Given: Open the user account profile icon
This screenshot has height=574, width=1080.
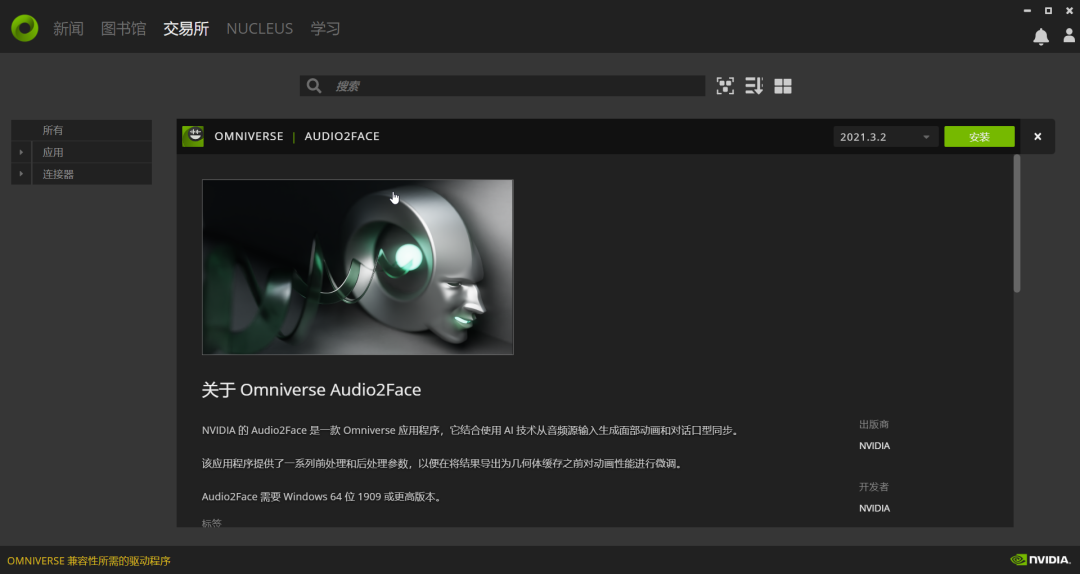Looking at the screenshot, I should click(1070, 36).
